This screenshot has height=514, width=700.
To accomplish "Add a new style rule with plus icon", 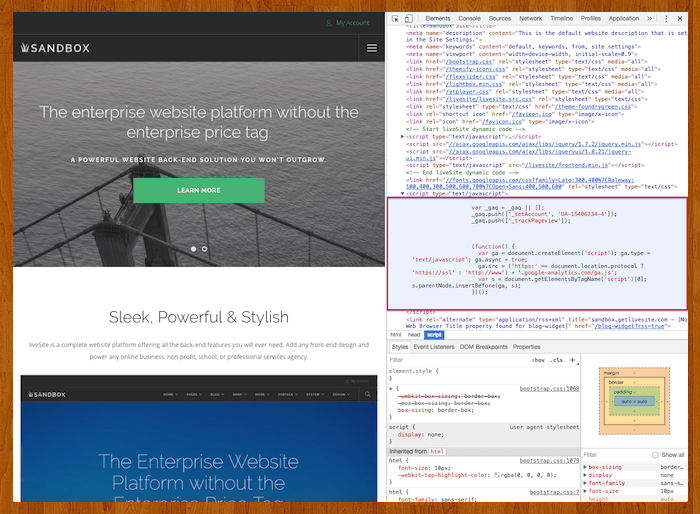I will pos(572,360).
